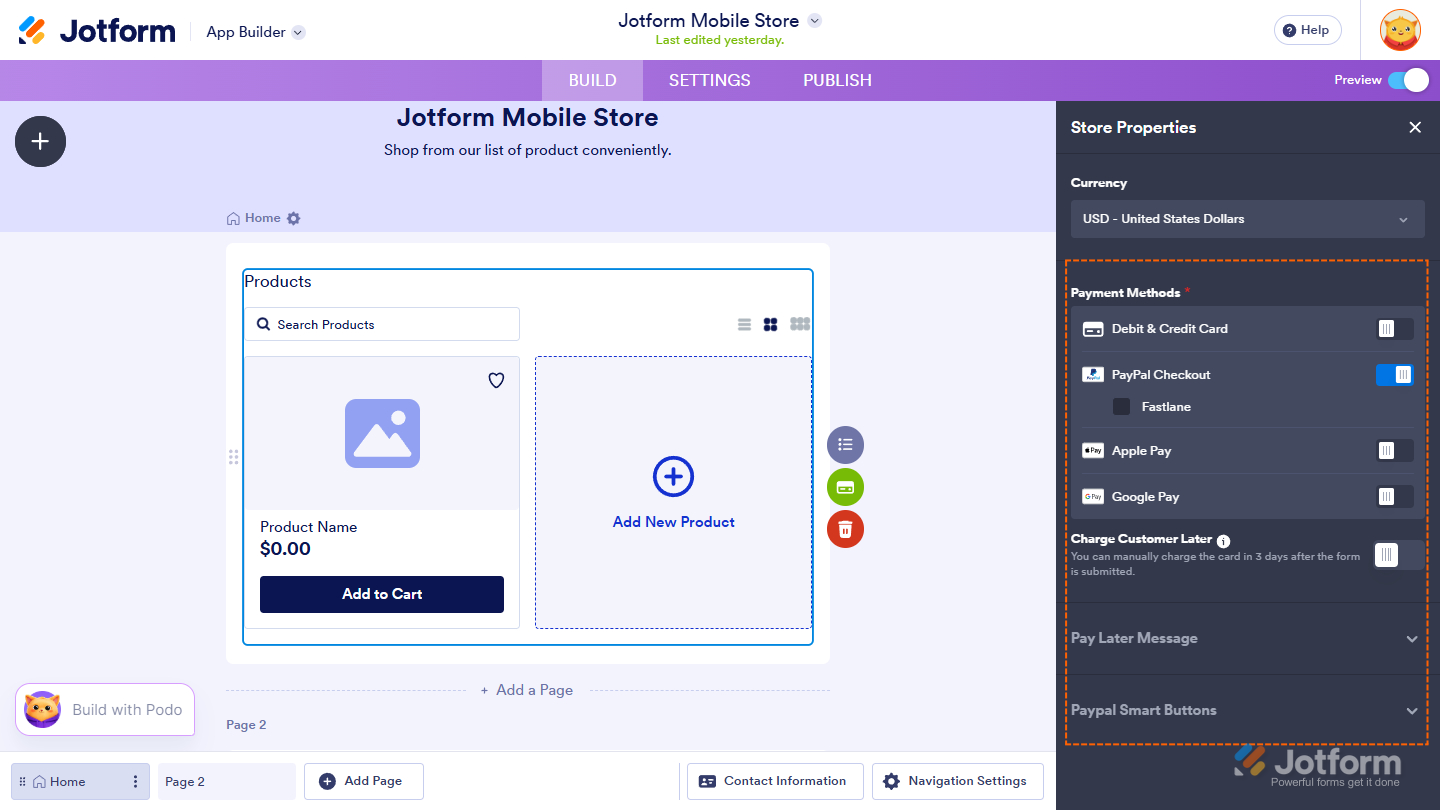
Task: Click the Add to Cart button
Action: click(381, 594)
